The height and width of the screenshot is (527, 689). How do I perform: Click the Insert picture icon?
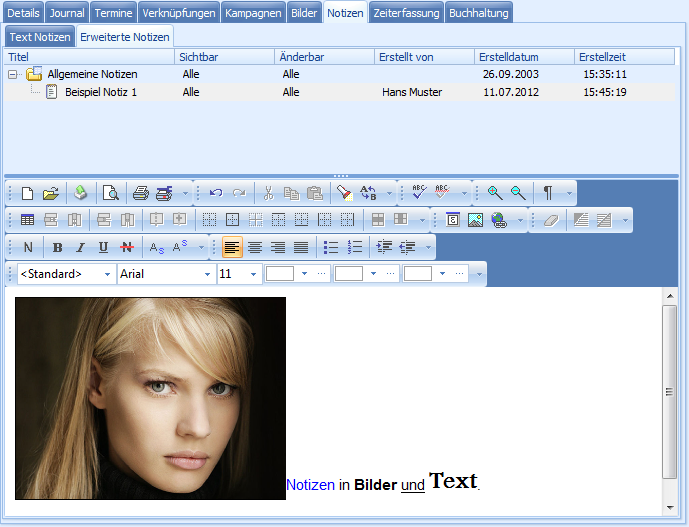tap(475, 220)
